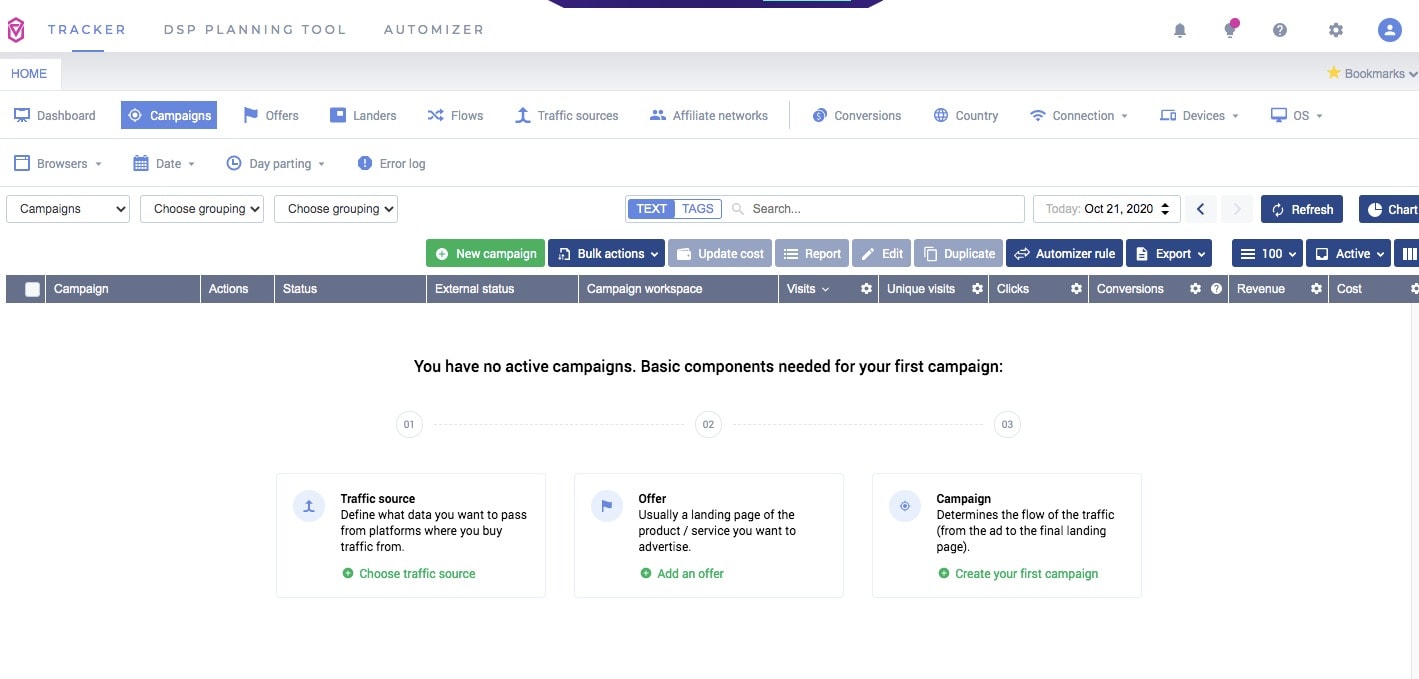Open the 100 rows-per-page dropdown
This screenshot has height=679, width=1419.
coord(1267,254)
